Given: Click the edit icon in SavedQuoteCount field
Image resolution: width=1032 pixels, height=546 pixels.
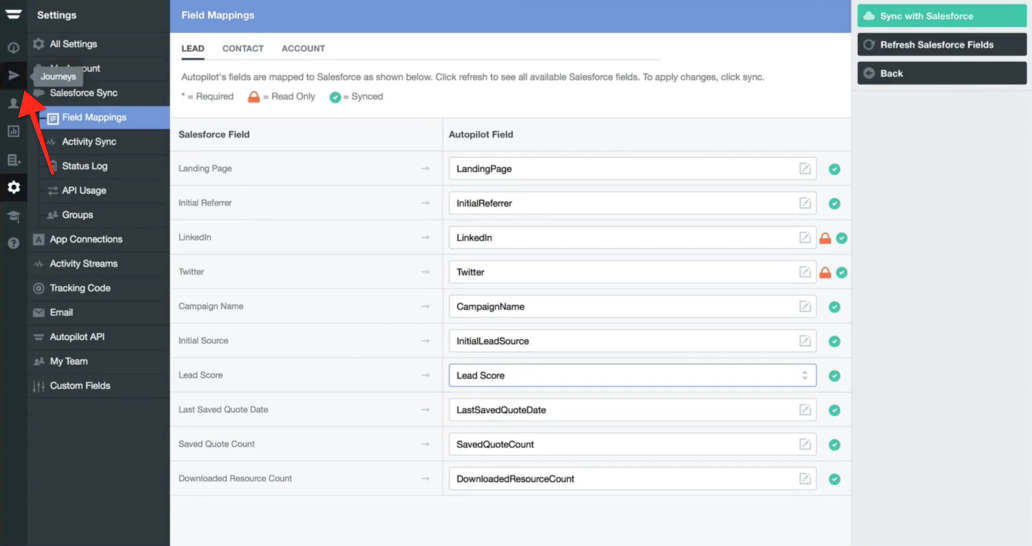Looking at the screenshot, I should click(x=805, y=444).
